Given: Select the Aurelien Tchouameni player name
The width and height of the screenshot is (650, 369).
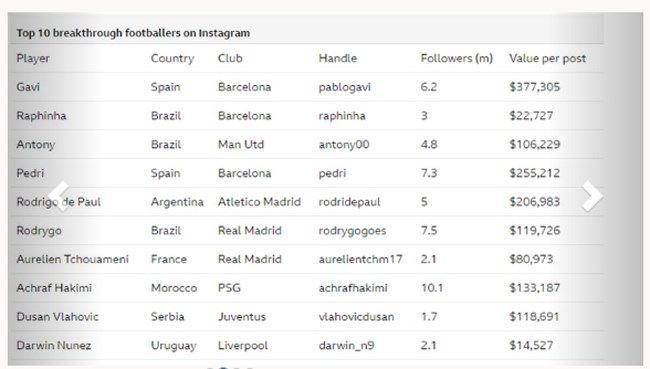Looking at the screenshot, I should pyautogui.click(x=73, y=259).
